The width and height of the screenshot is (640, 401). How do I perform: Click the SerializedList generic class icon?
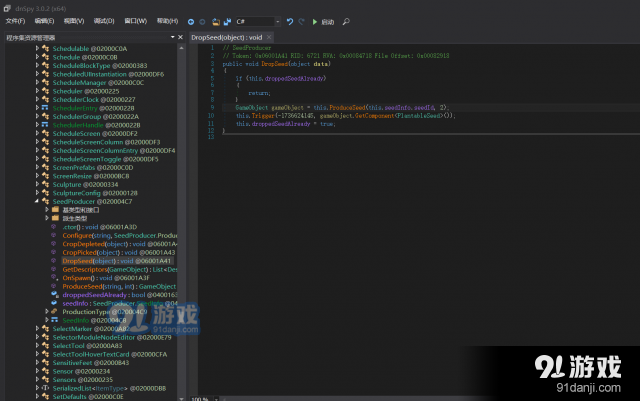pyautogui.click(x=45, y=388)
